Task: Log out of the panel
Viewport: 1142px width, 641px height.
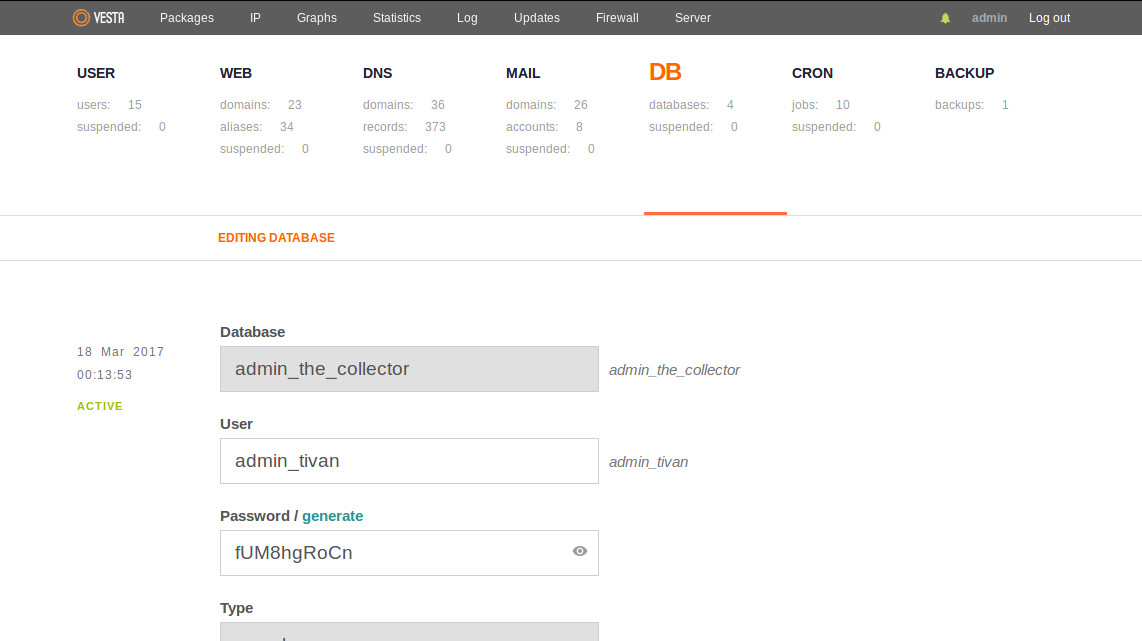Action: 1049,18
